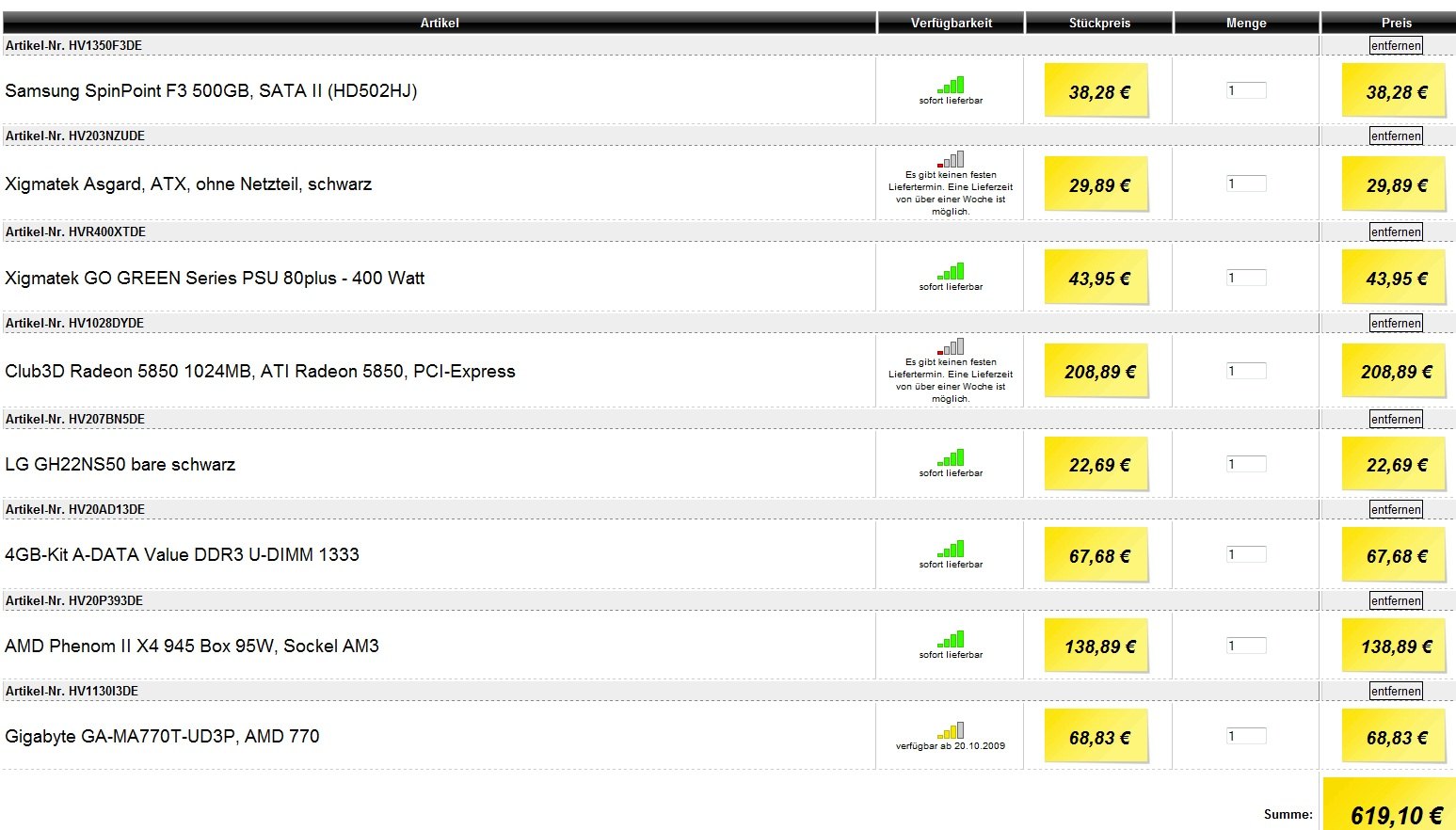Screen dimensions: 1456x830
Task: Focus quantity field for Samsung SpinPoint F3
Action: coord(1246,90)
